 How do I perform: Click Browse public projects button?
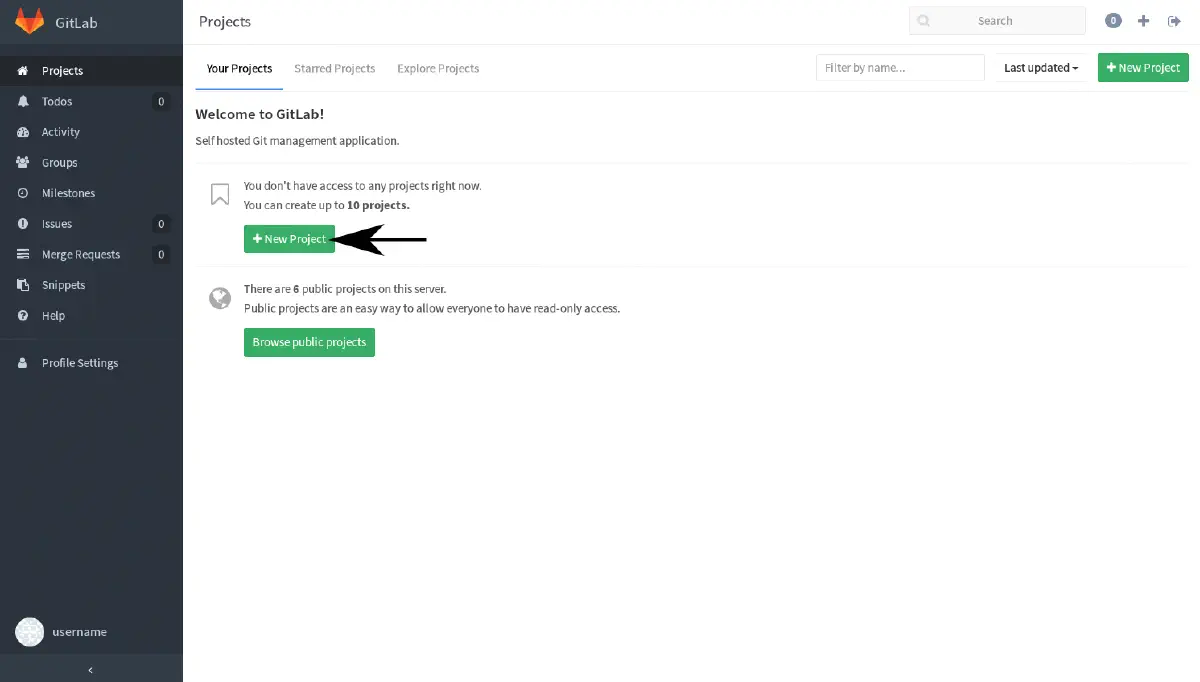point(309,342)
